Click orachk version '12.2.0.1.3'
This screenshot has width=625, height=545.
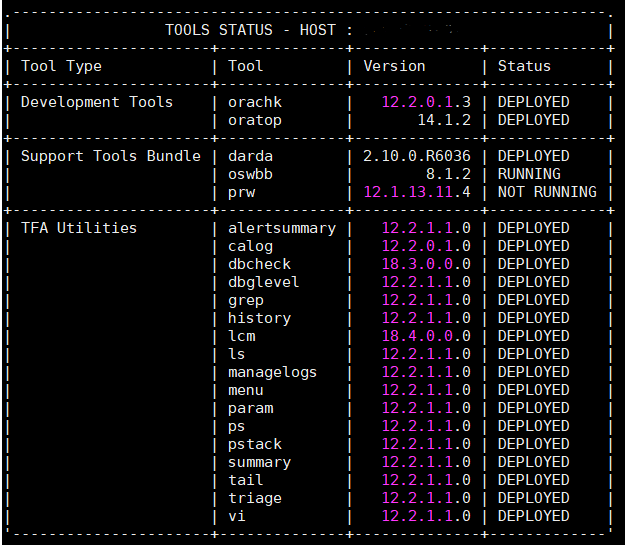(x=426, y=102)
